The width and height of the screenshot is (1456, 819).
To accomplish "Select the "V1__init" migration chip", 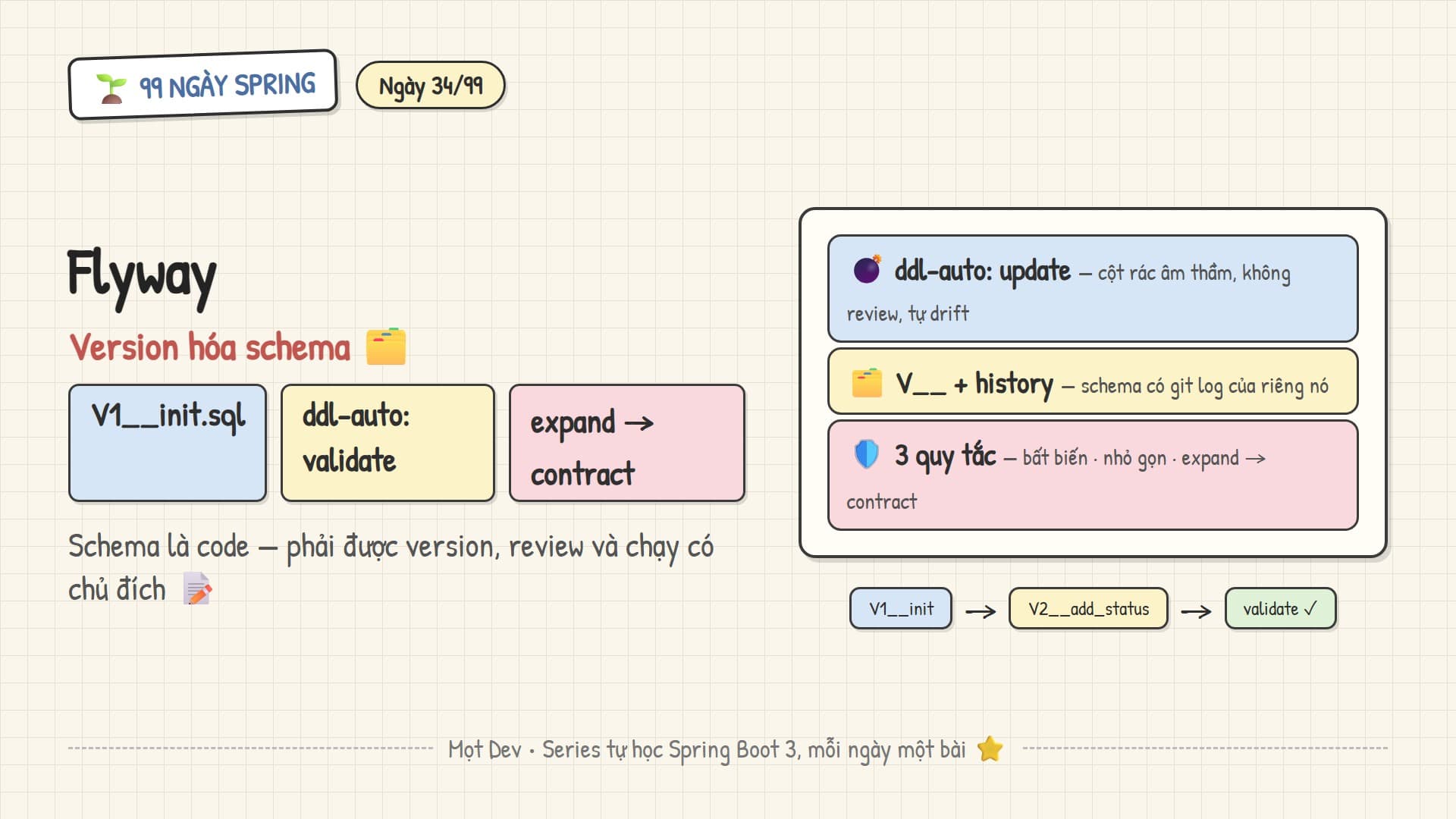I will (x=901, y=608).
